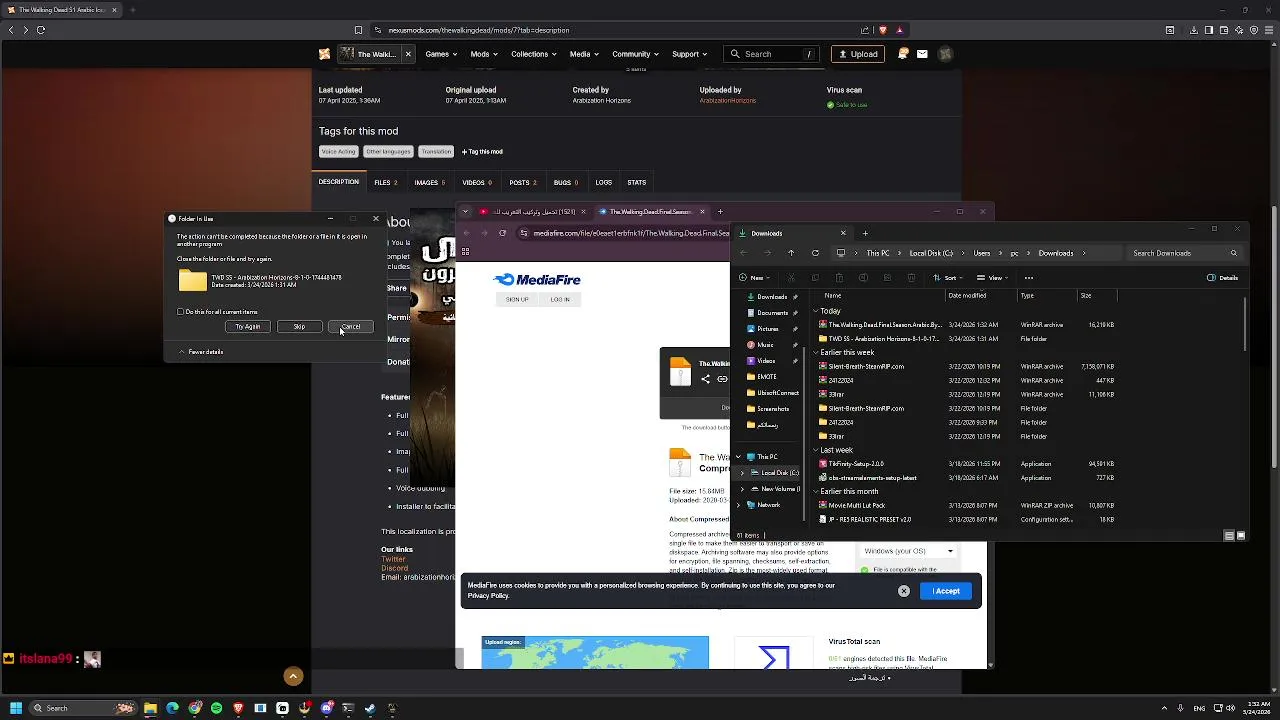Dismiss the MediaFire cookie banner X
1280x720 pixels.
[x=904, y=591]
